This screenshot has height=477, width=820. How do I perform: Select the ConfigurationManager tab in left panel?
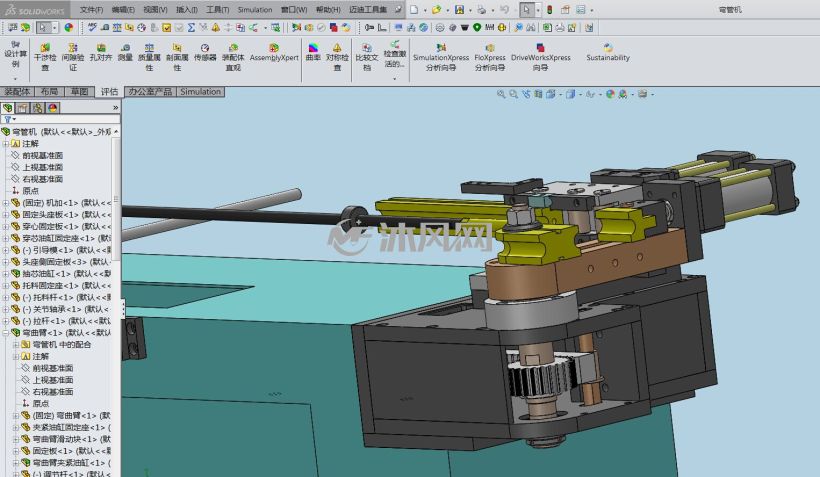38,108
